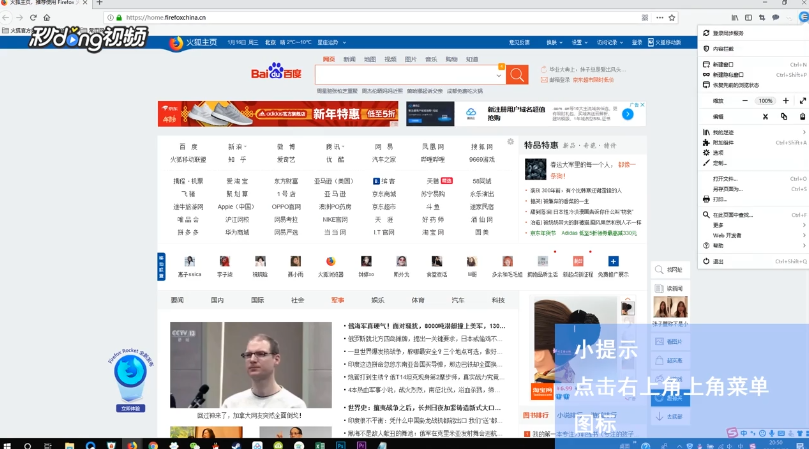Open File Explorer from taskbar

[69, 445]
